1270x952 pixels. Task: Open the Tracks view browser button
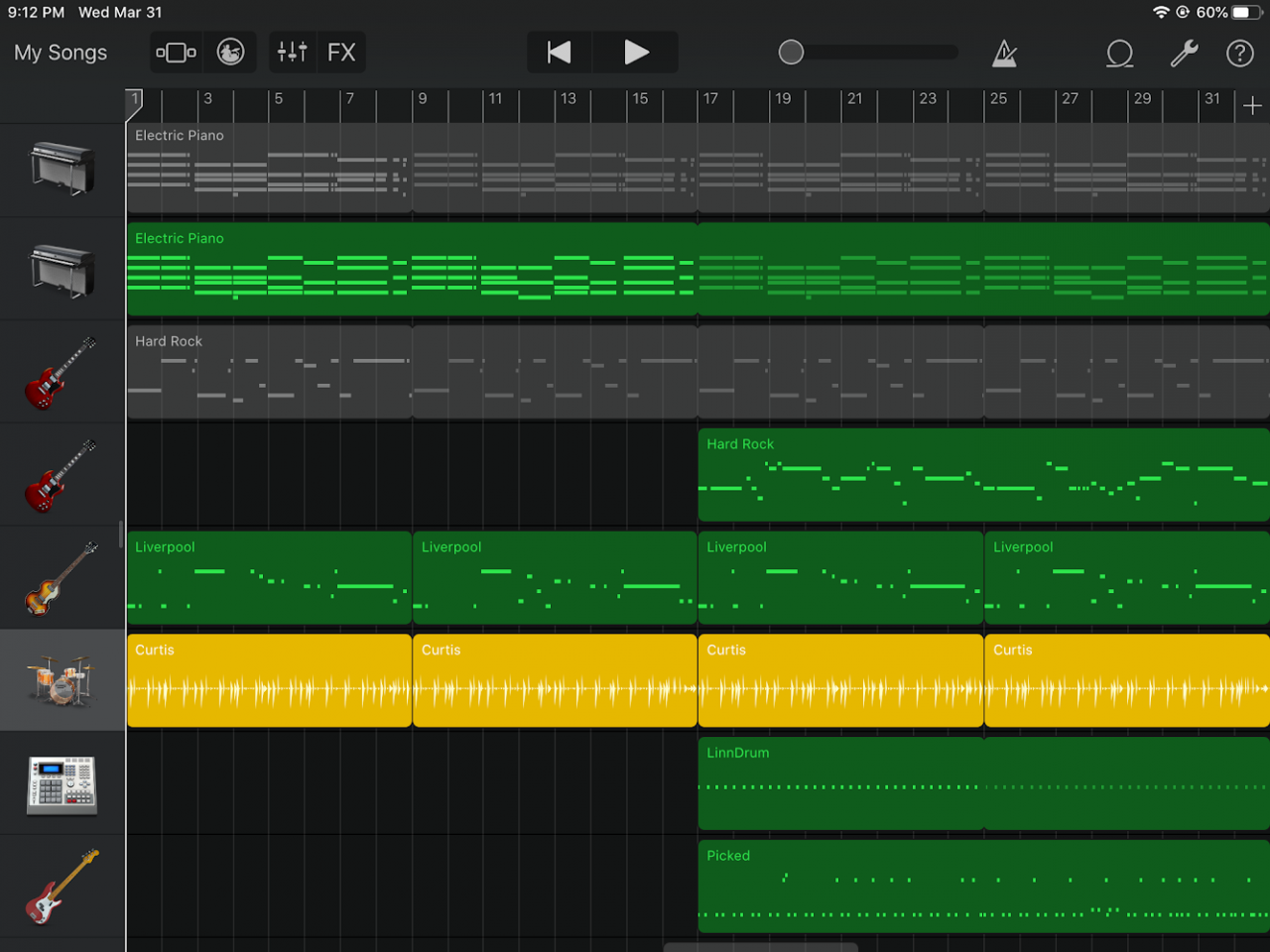pyautogui.click(x=177, y=53)
